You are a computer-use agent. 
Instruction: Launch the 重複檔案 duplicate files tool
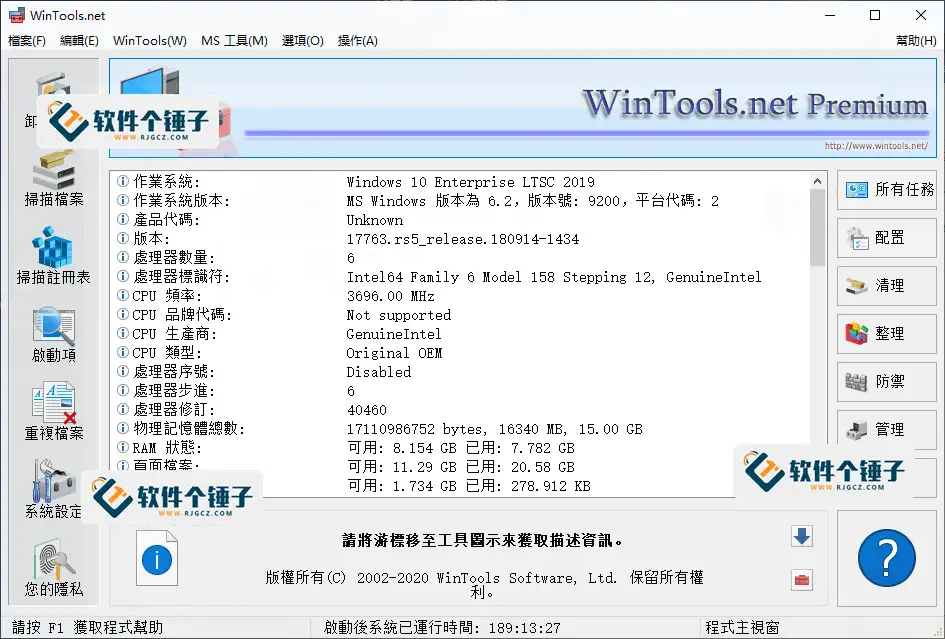point(54,411)
